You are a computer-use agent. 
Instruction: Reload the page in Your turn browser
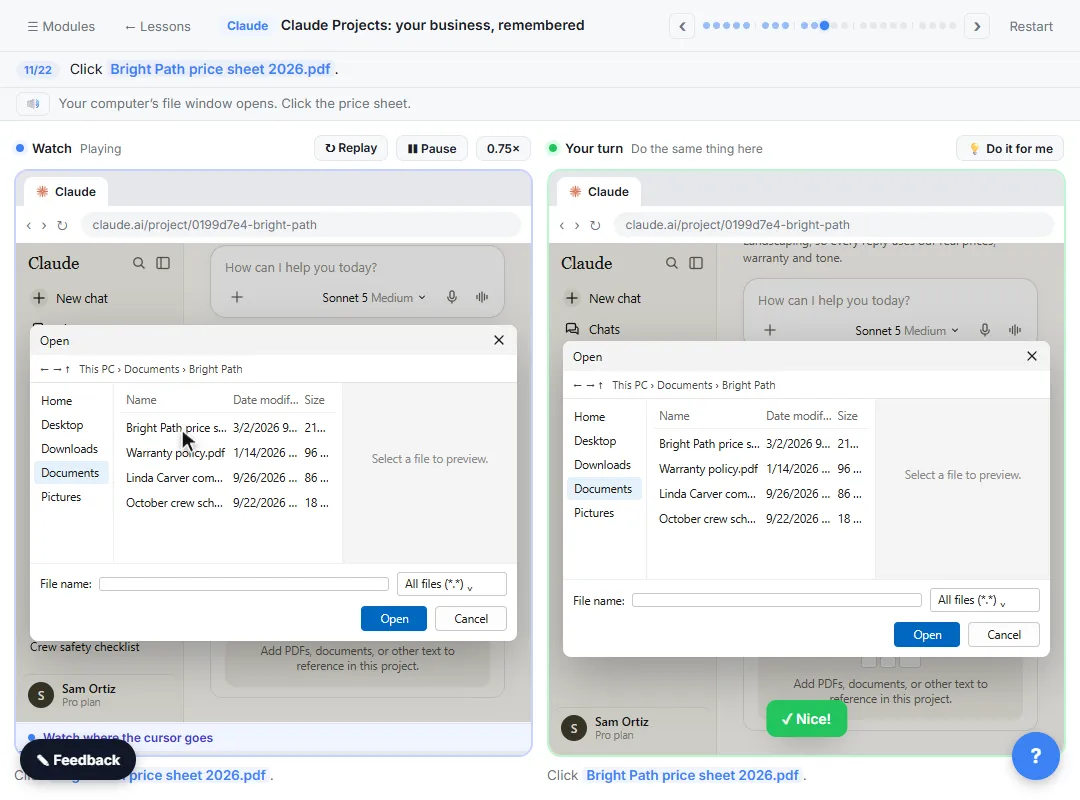(595, 225)
